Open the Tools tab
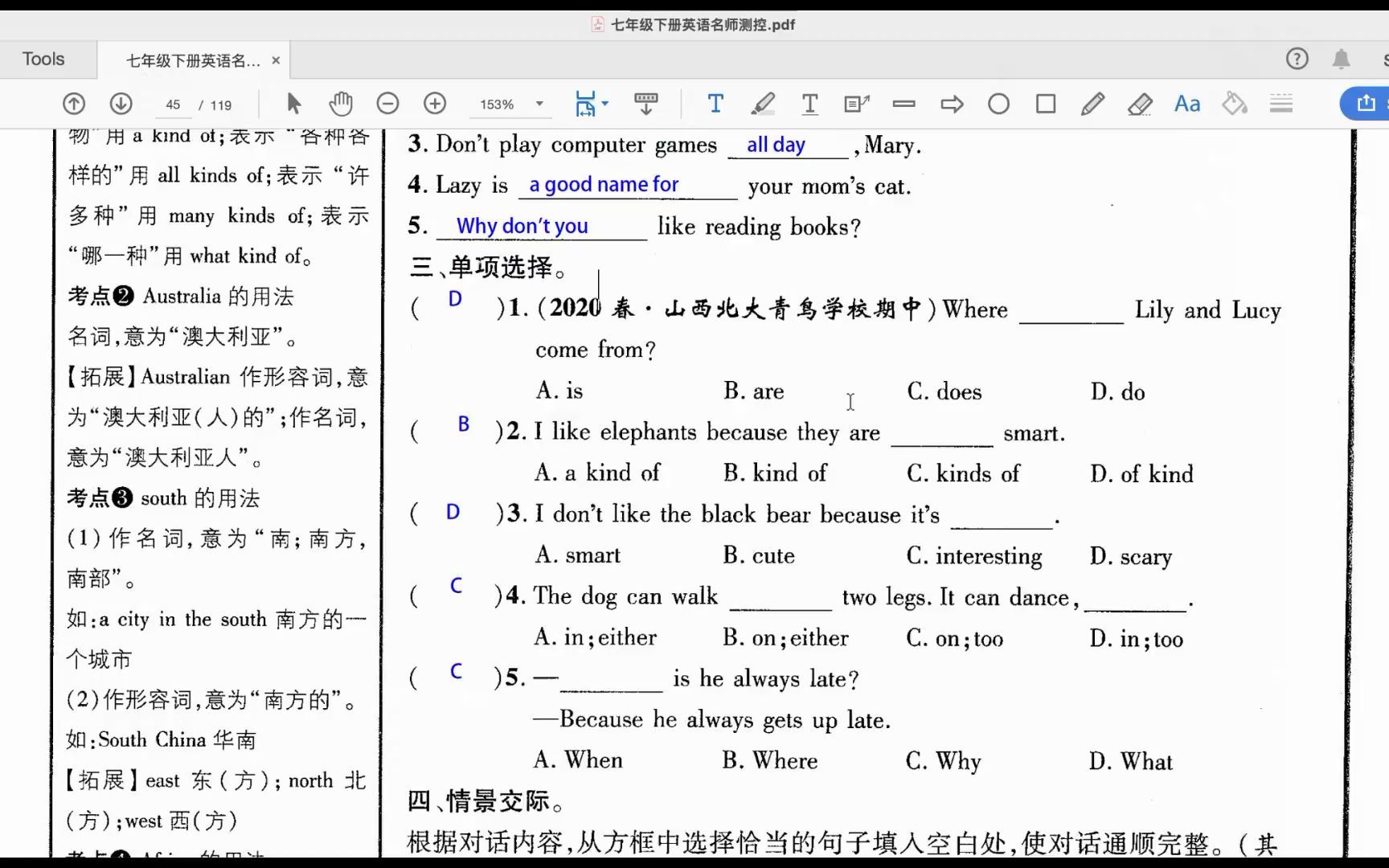Viewport: 1389px width, 868px height. [43, 59]
